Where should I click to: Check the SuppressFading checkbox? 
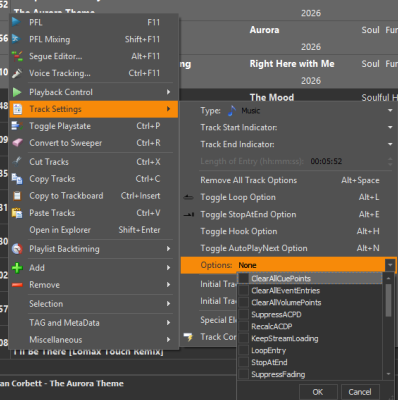pyautogui.click(x=244, y=374)
